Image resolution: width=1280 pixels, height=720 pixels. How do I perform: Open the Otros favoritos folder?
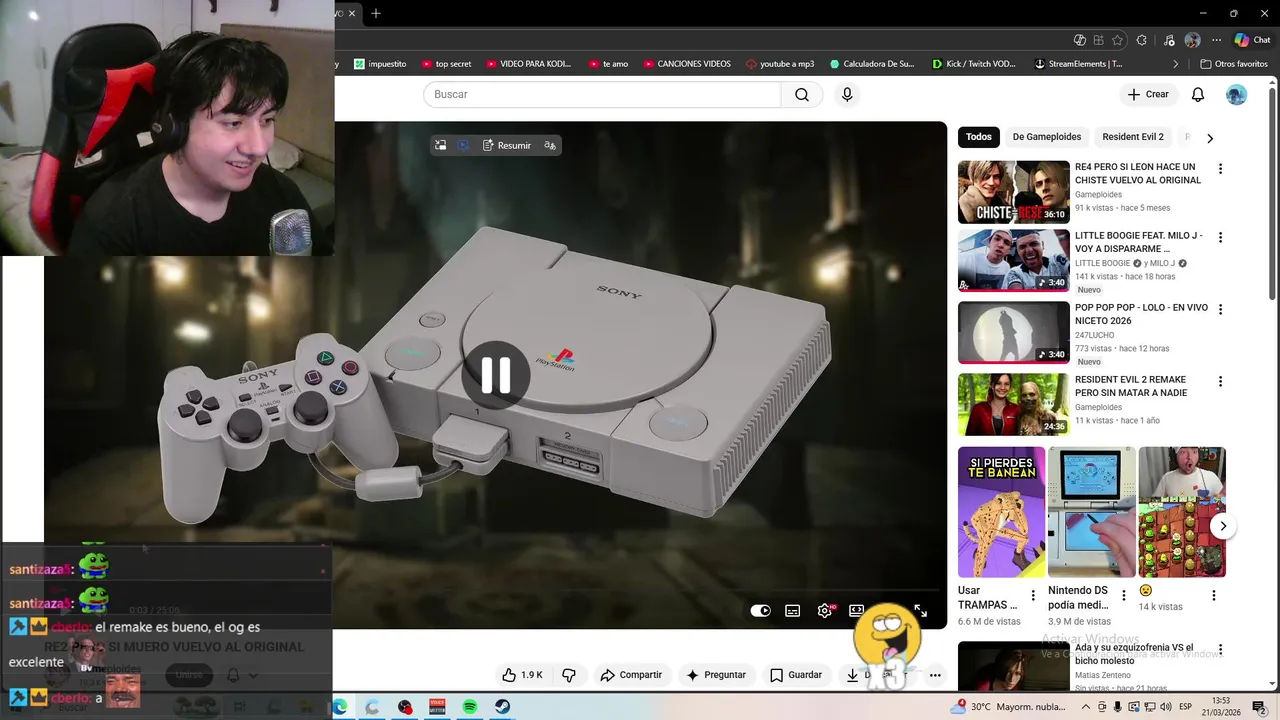[x=1234, y=64]
